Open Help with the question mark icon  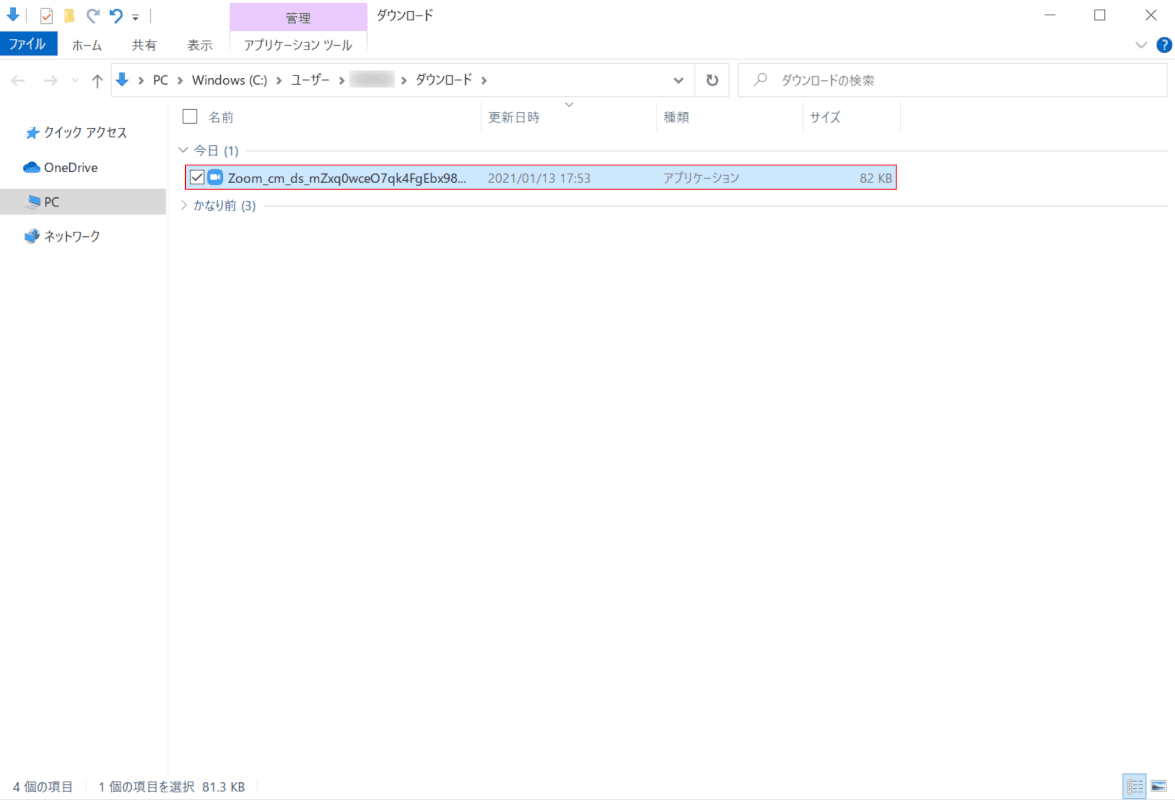pyautogui.click(x=1164, y=45)
